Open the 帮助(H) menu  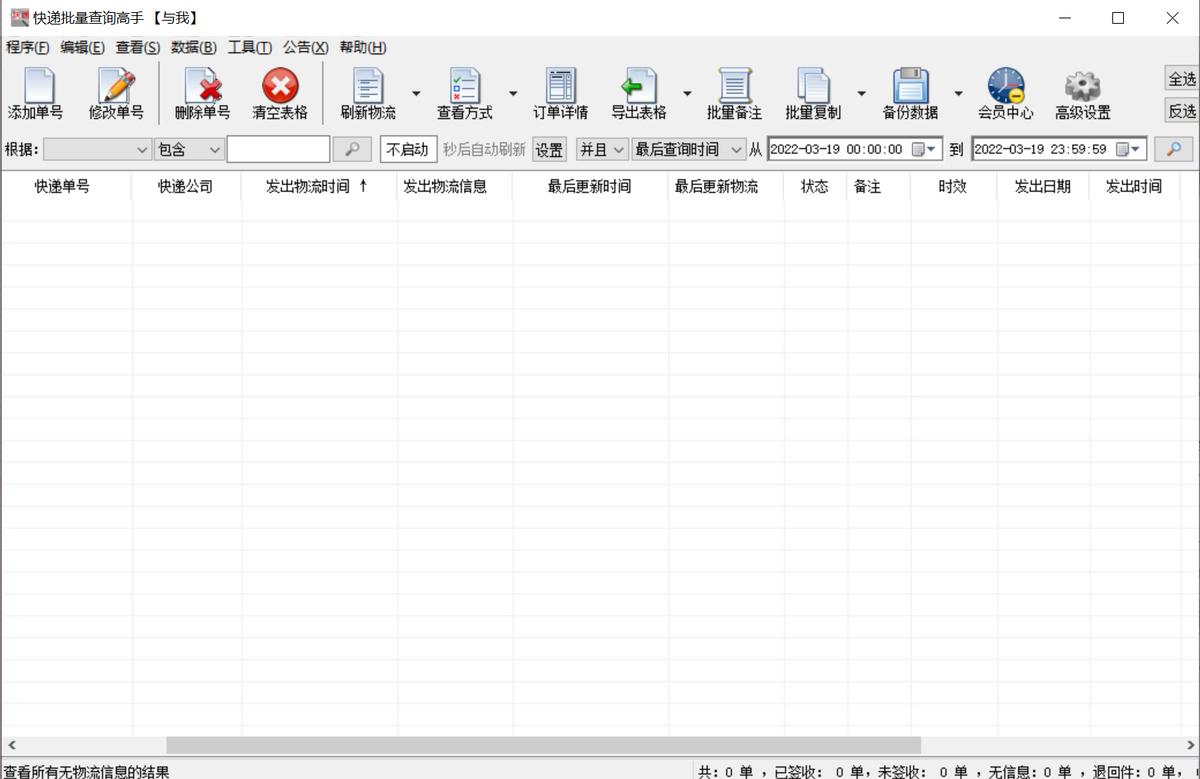(x=363, y=47)
